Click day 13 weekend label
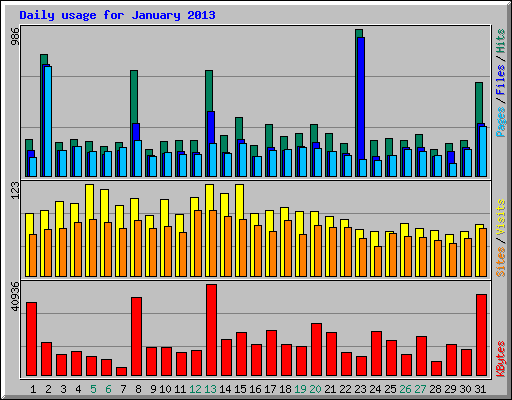The image size is (512, 400). click(210, 389)
